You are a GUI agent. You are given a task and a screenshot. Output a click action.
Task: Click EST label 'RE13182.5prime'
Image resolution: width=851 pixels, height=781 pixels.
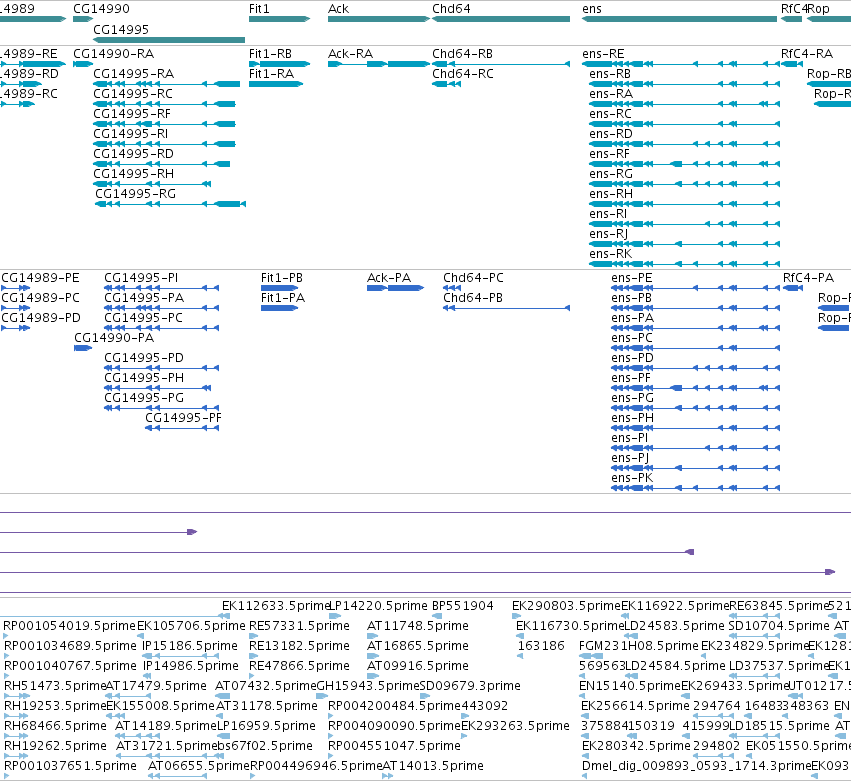[299, 646]
